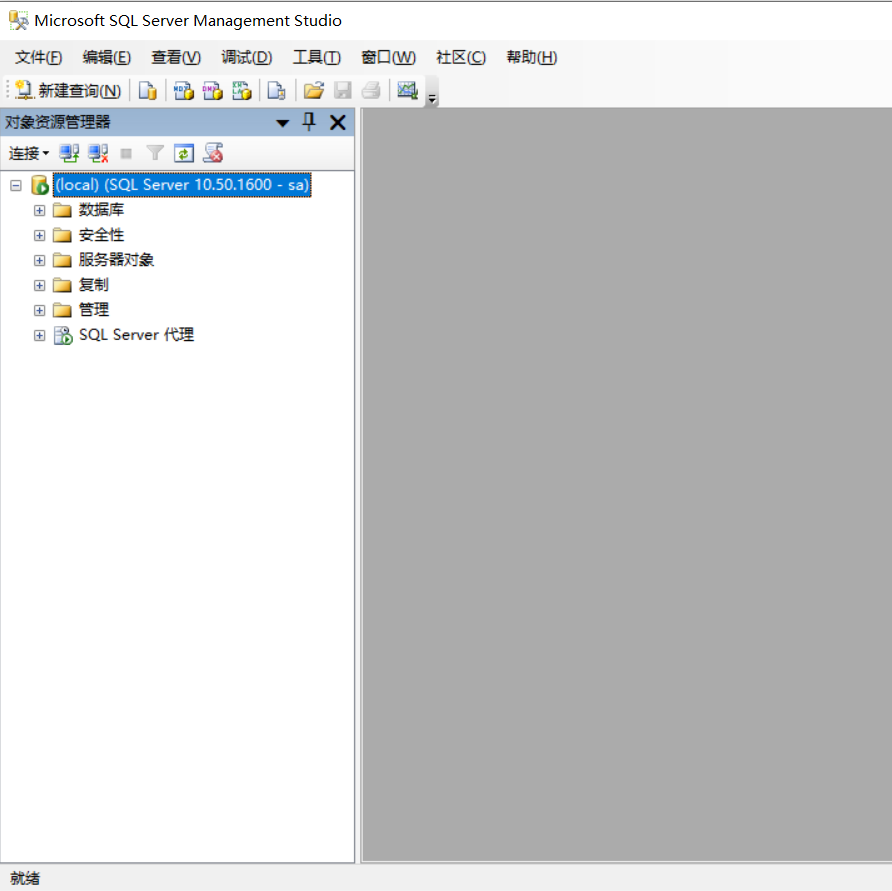Screen dimensions: 892x891
Task: Click the 就绪 status bar text
Action: coord(25,878)
